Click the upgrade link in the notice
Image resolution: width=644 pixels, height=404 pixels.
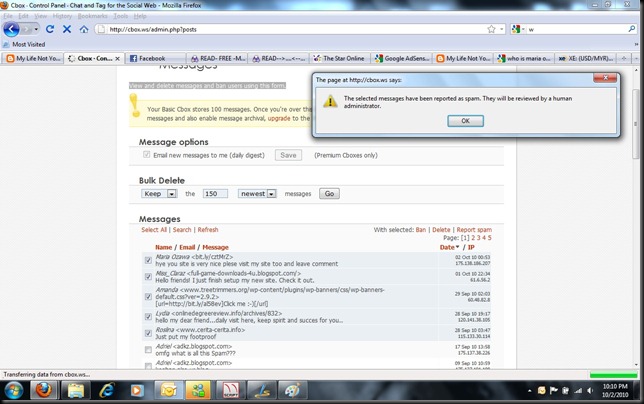[279, 118]
